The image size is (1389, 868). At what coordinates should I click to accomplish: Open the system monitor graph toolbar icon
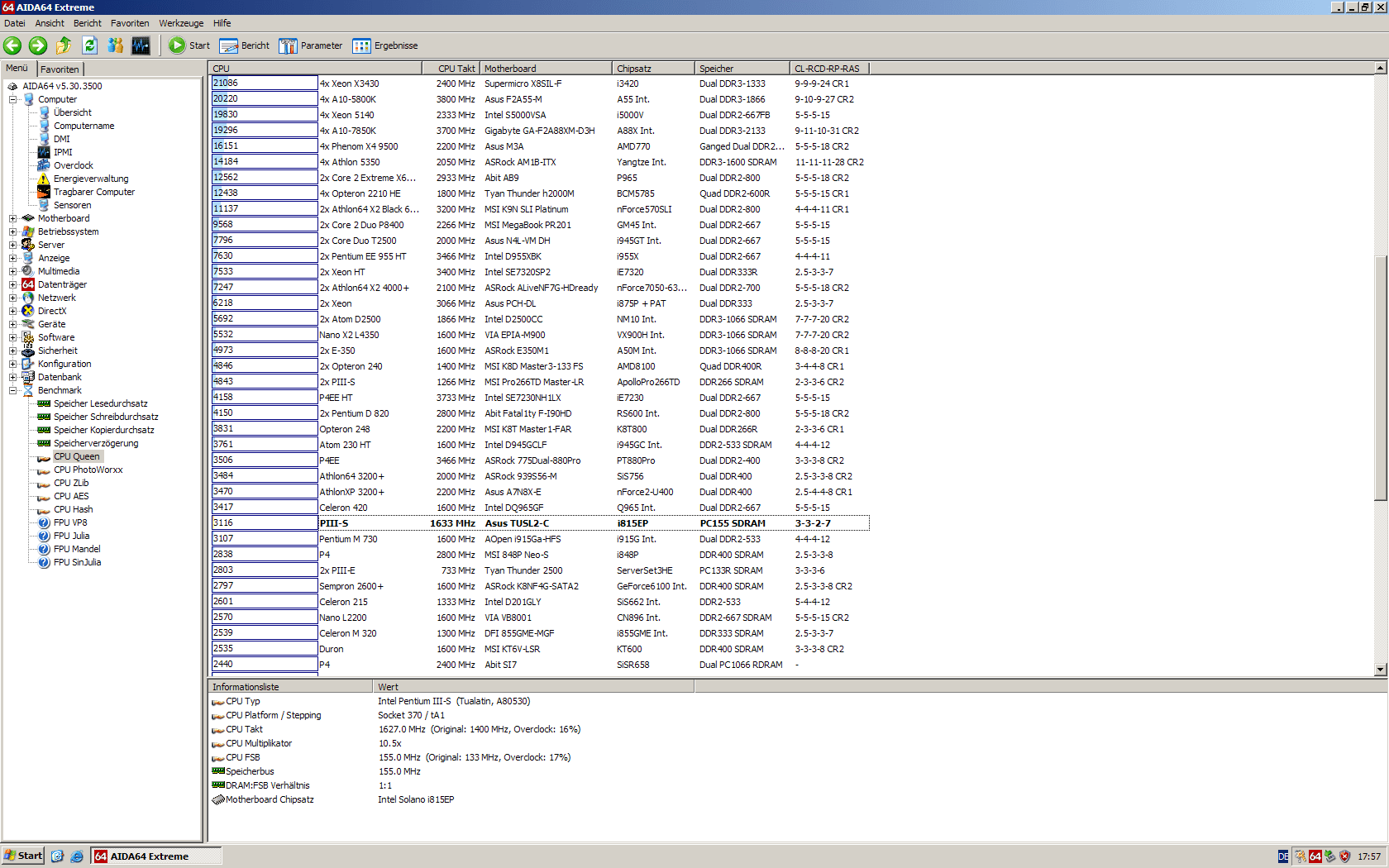[x=141, y=45]
